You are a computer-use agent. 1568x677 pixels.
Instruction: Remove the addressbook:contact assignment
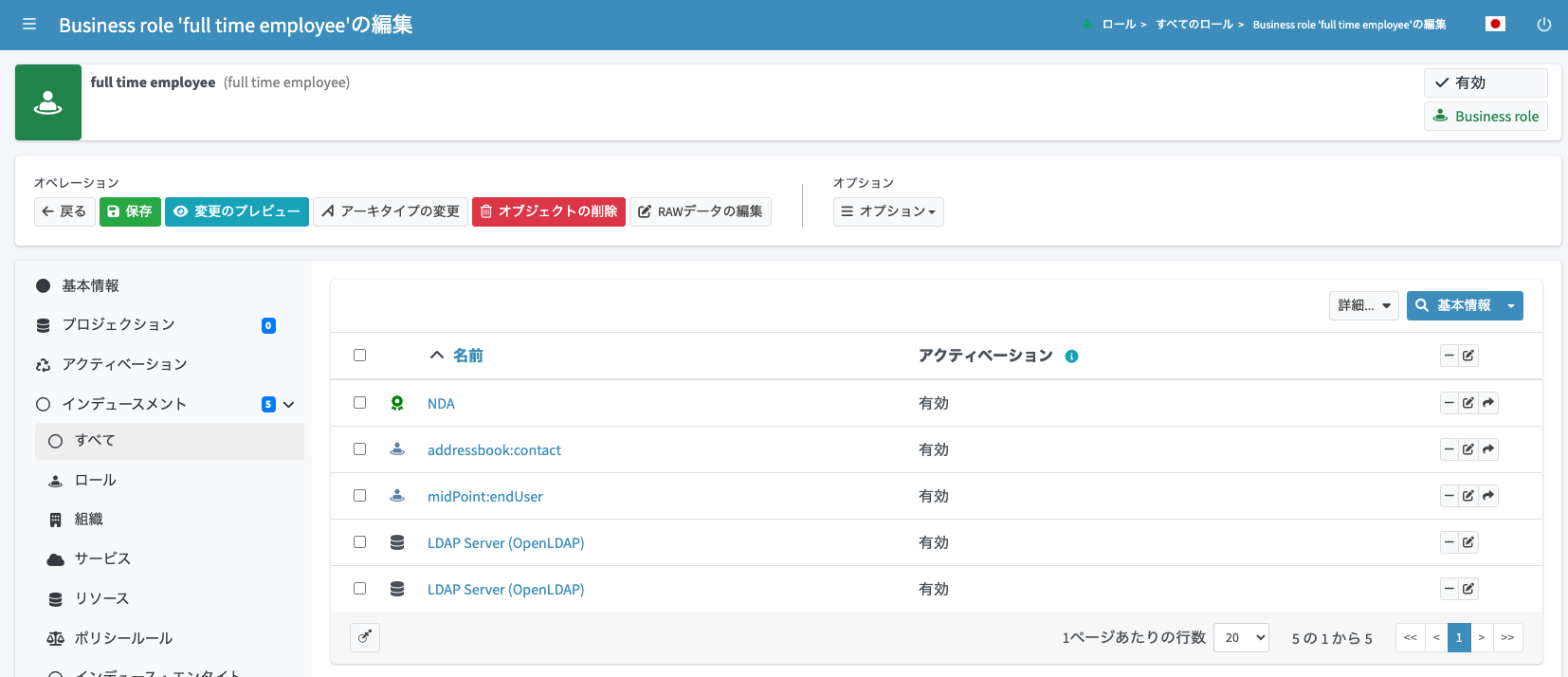tap(1449, 449)
